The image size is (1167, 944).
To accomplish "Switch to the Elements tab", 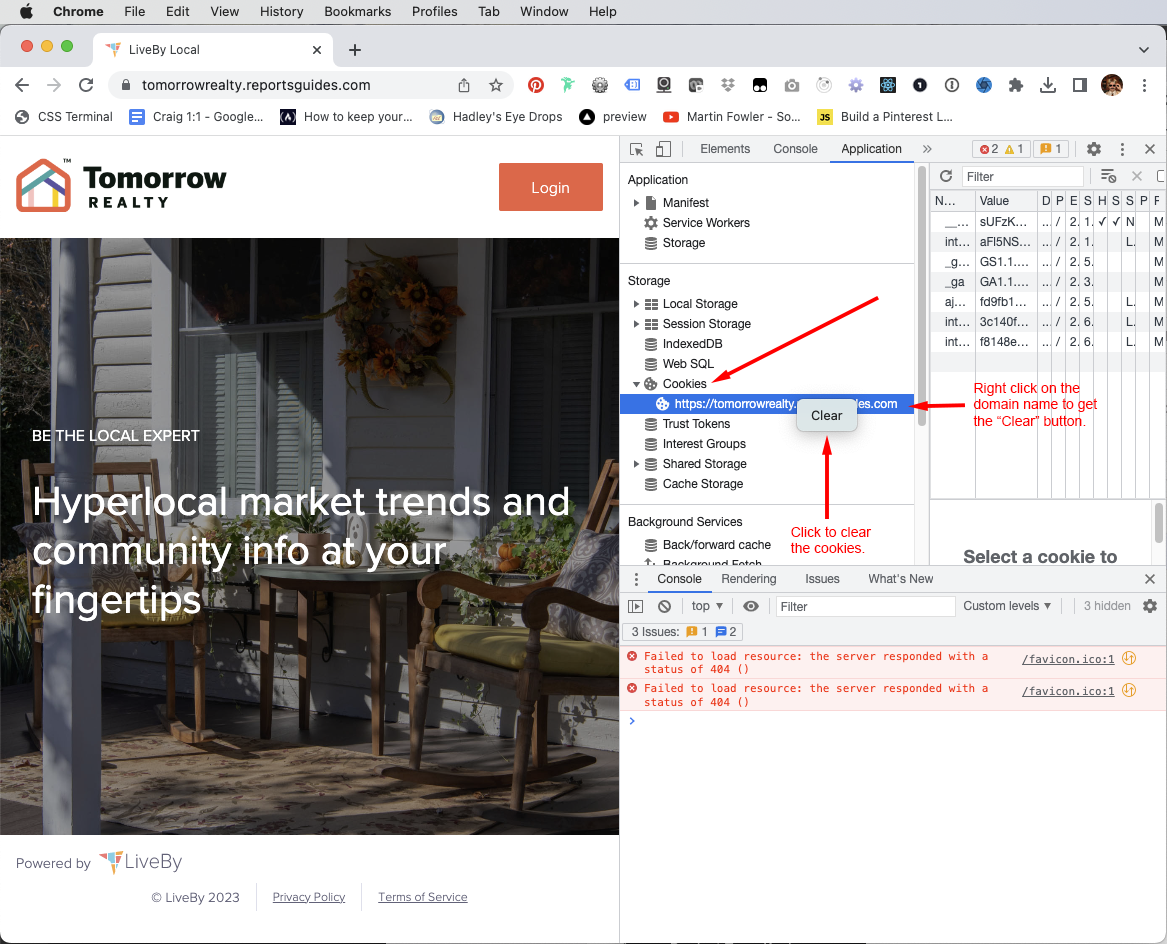I will coord(725,149).
